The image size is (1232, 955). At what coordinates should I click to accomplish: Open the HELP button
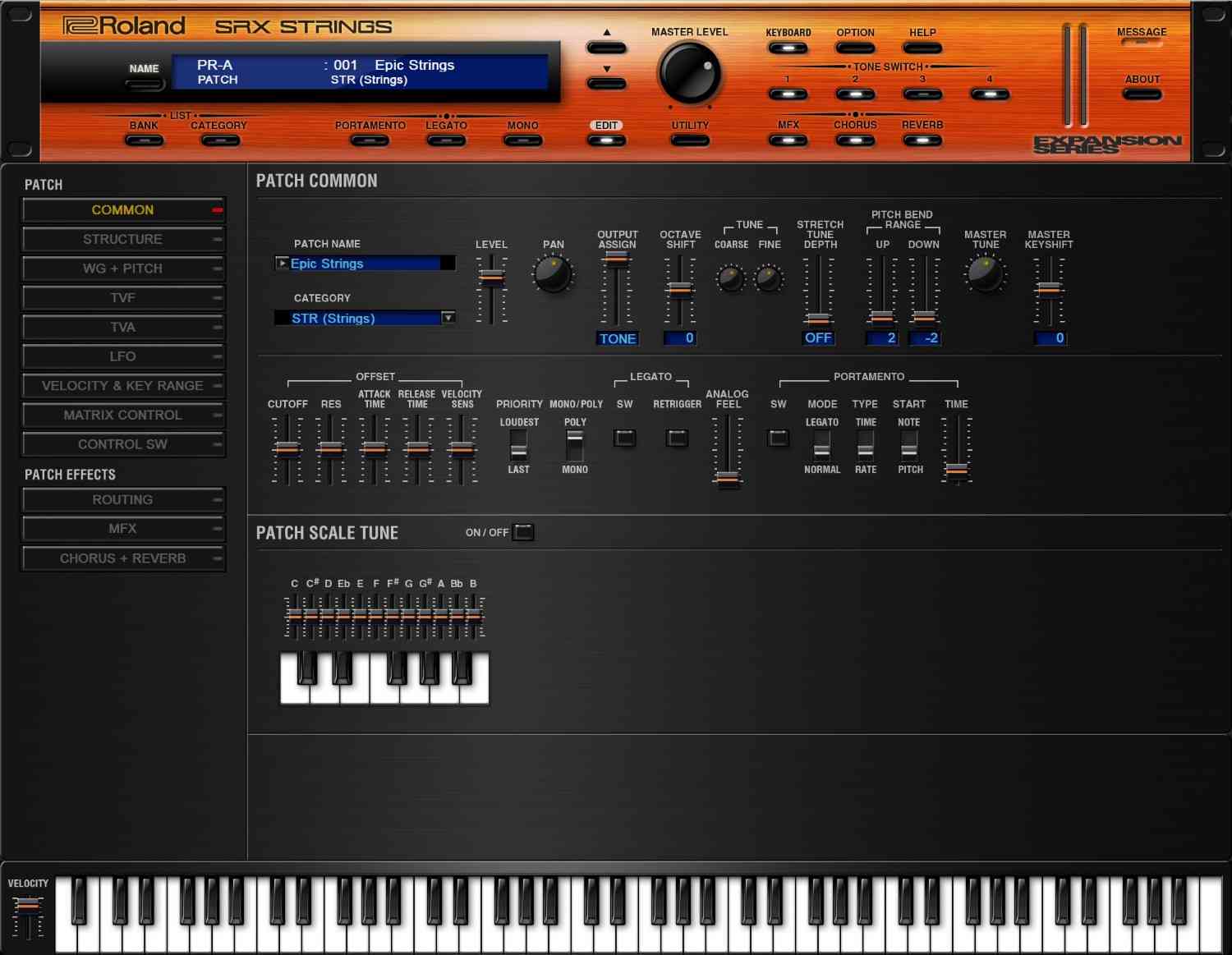point(922,48)
